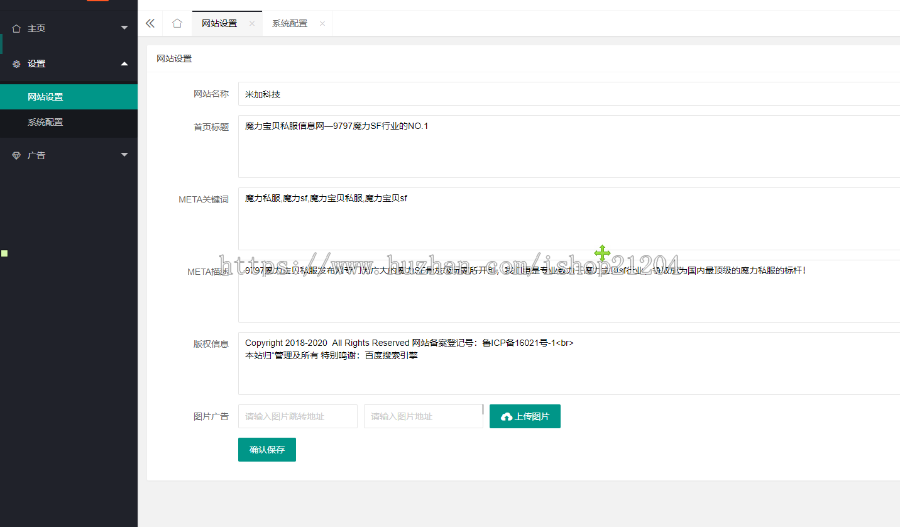Switch to the 网站设置 tab
This screenshot has height=527, width=900.
[219, 24]
